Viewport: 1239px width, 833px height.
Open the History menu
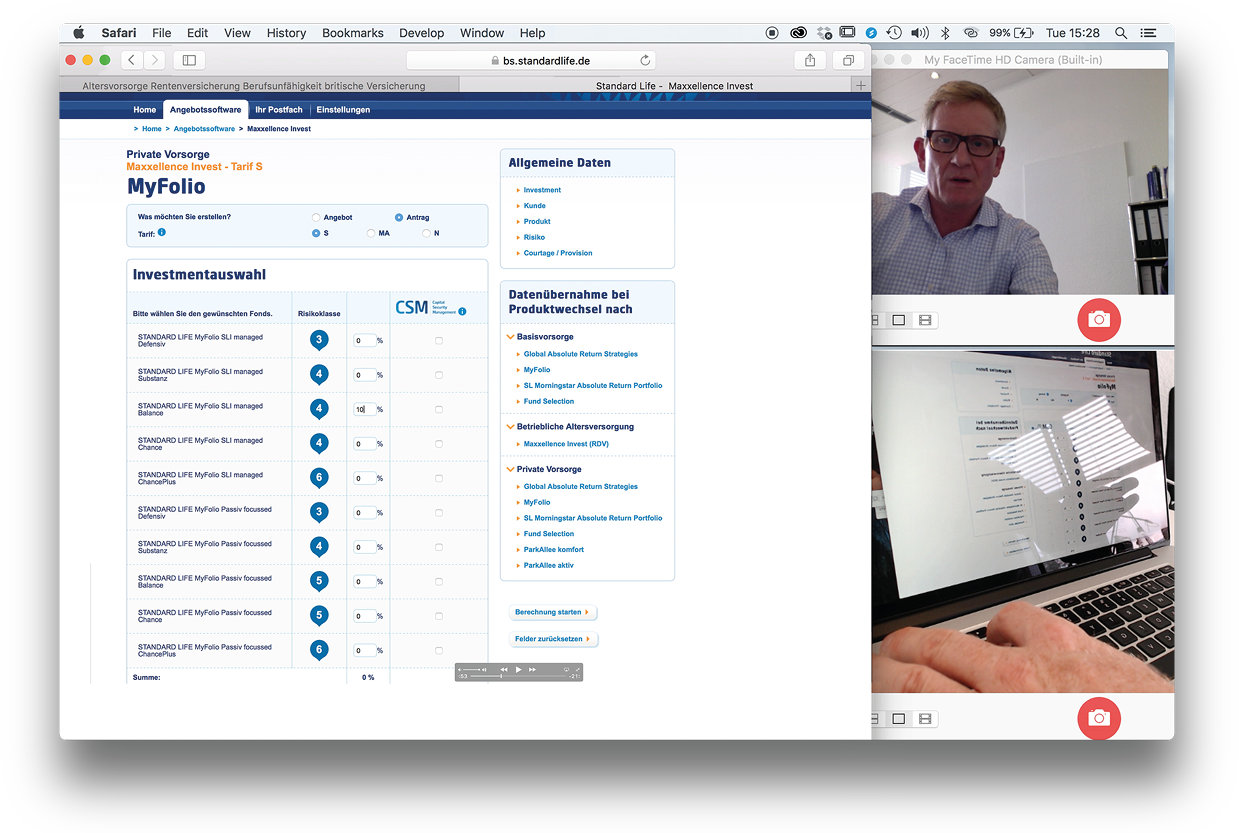[x=286, y=33]
